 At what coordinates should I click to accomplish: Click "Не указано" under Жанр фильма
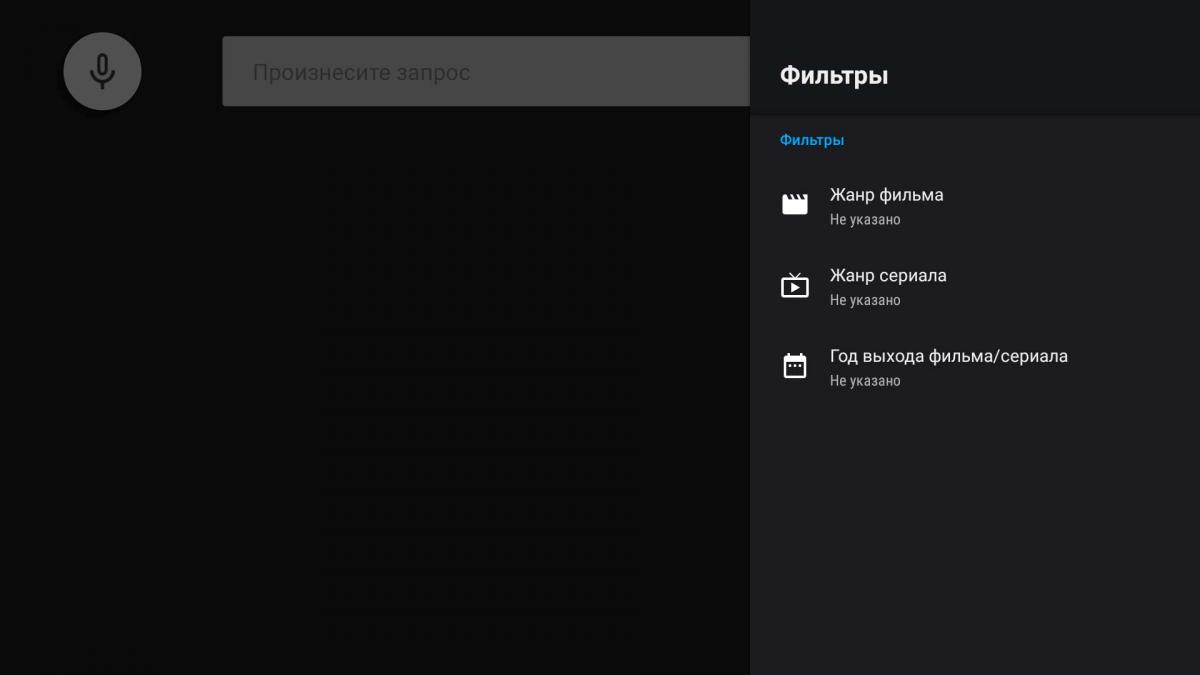(x=865, y=220)
